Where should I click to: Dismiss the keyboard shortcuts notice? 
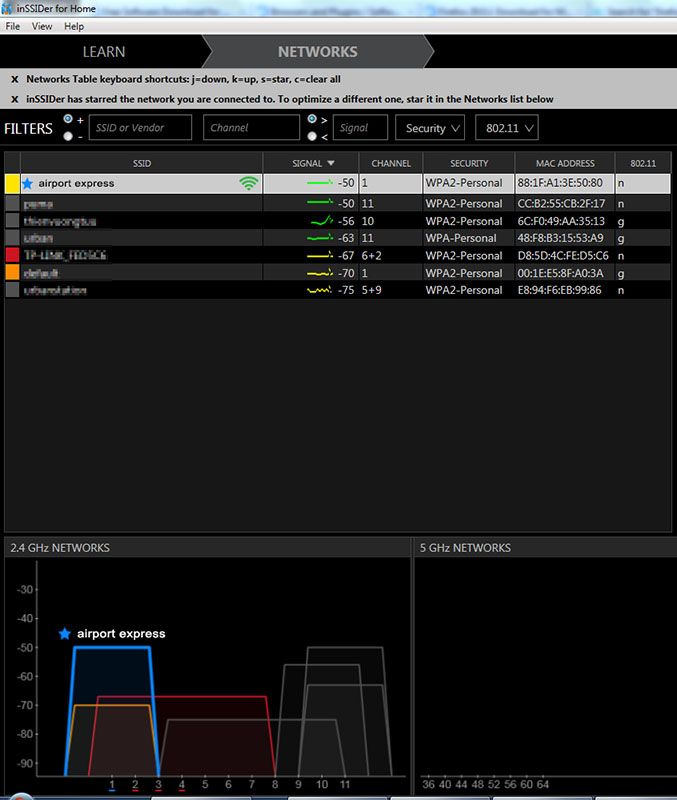[15, 80]
